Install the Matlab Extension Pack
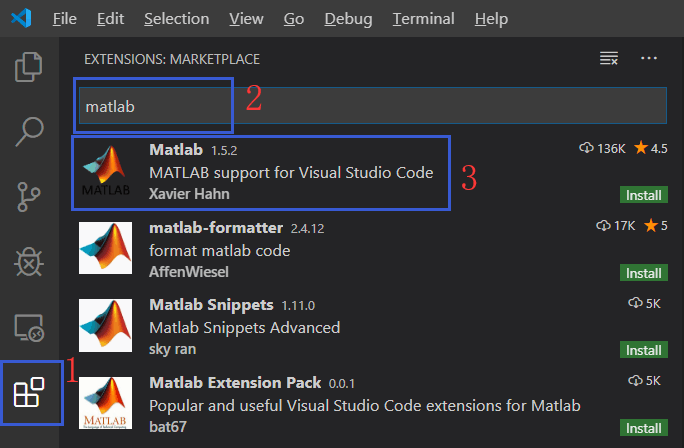This screenshot has height=448, width=684. (643, 428)
